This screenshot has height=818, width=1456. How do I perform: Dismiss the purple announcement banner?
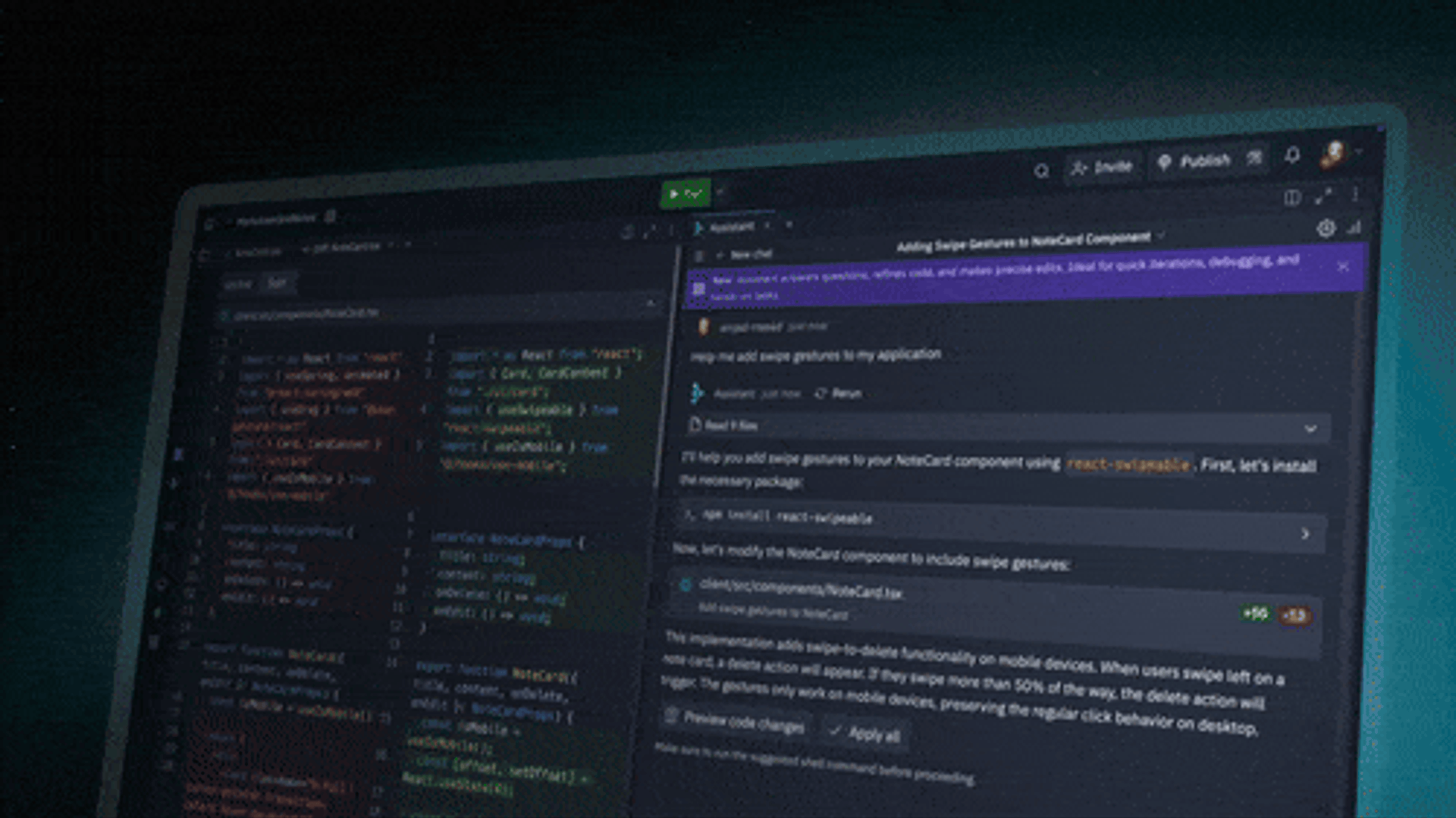(x=1343, y=266)
